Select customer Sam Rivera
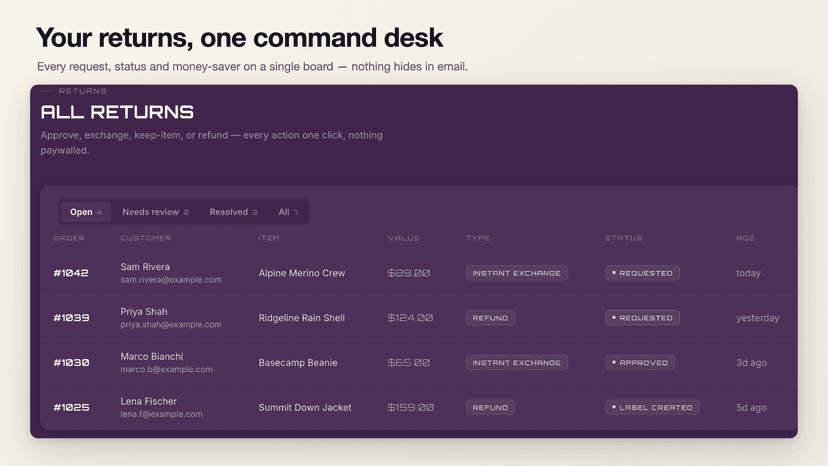The image size is (828, 466). click(x=145, y=267)
